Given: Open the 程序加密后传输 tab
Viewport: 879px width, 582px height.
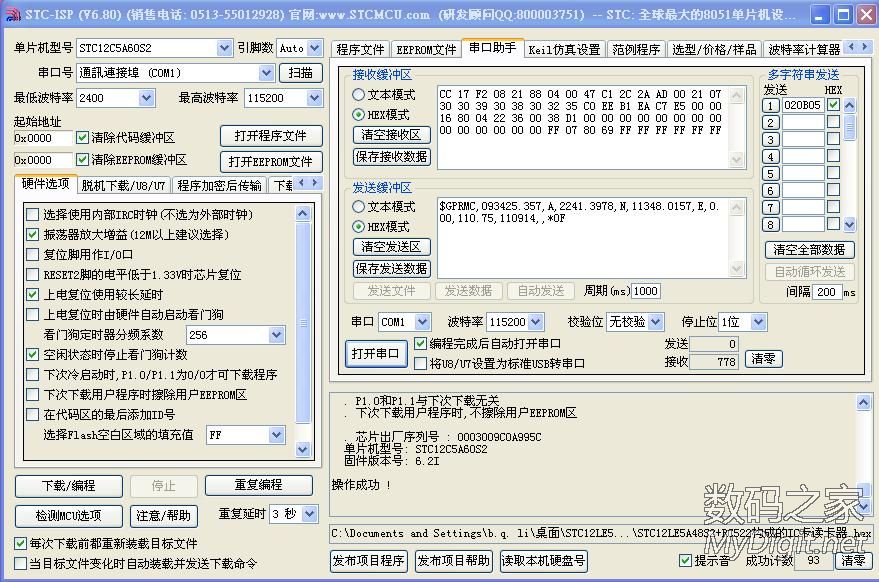Looking at the screenshot, I should [x=219, y=186].
